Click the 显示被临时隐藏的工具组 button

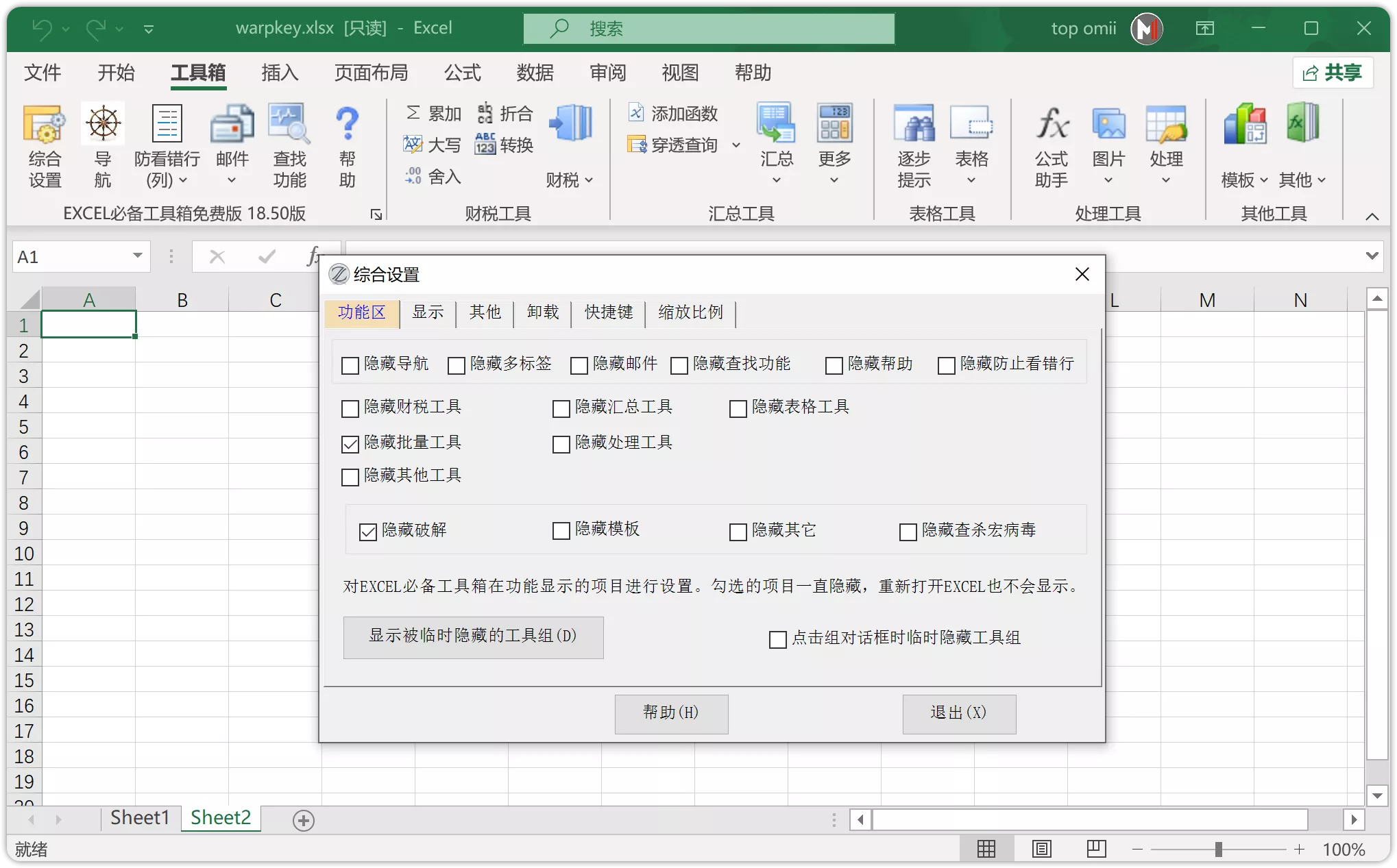tap(473, 637)
